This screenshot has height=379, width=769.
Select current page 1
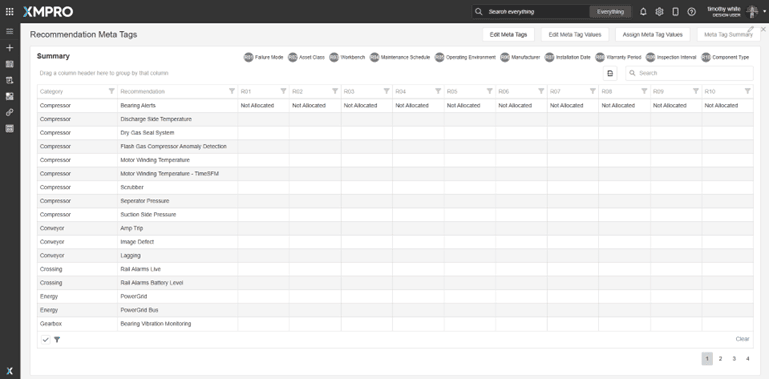[x=707, y=359]
